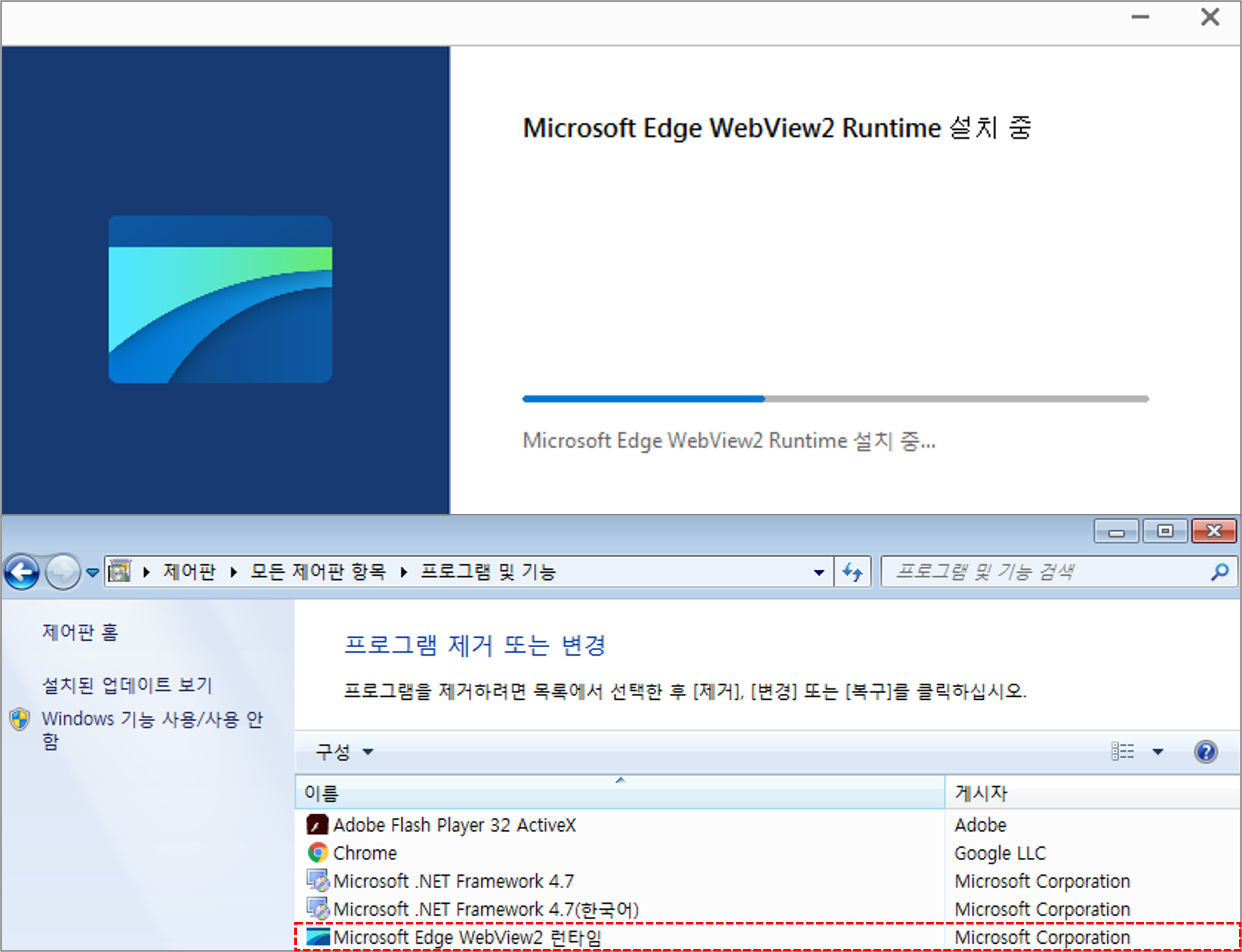1242x952 pixels.
Task: Open the recent pages dropdown arrow
Action: pos(93,572)
